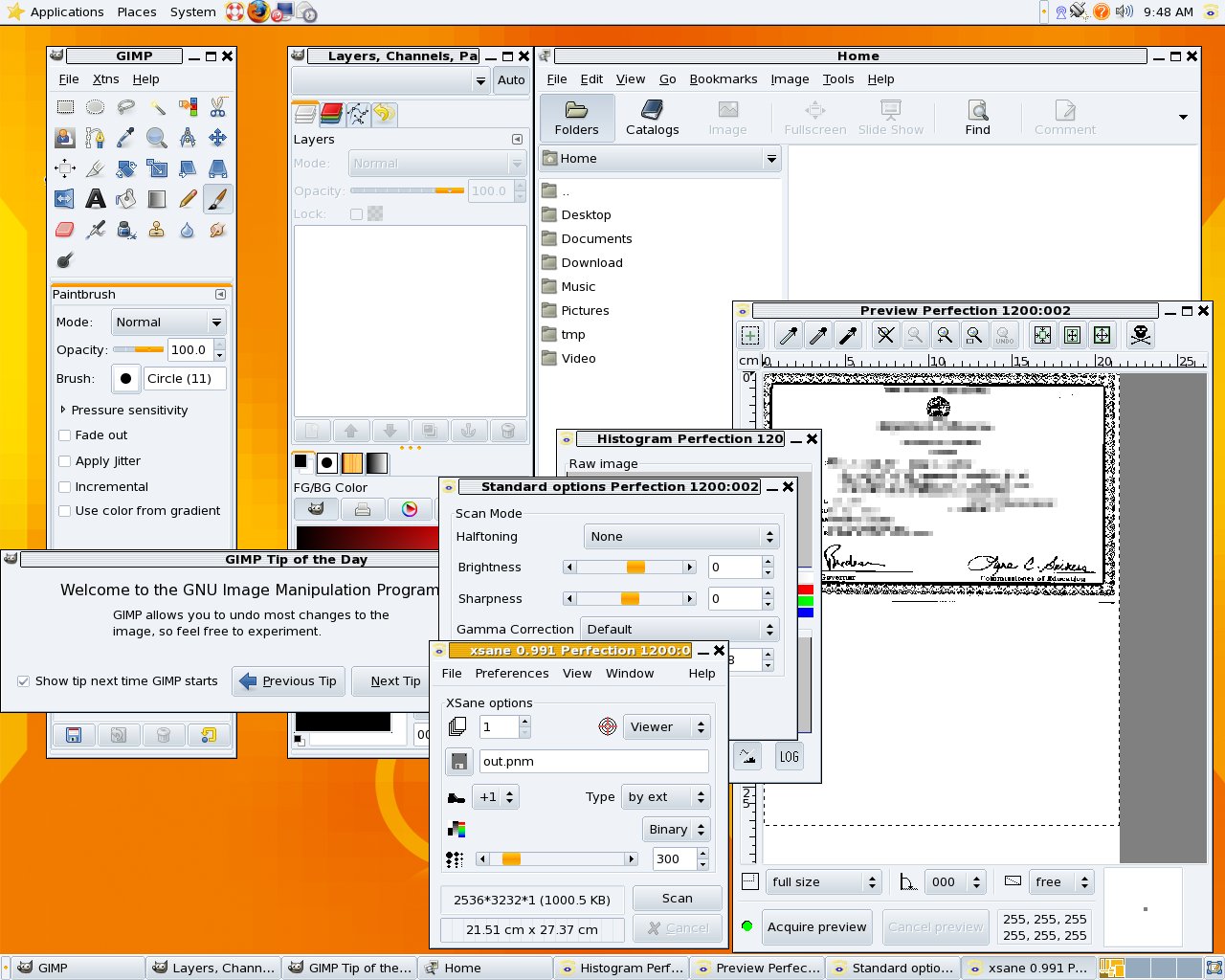
Task: Pick the Color Picker eyedropper in GIMP toolbox
Action: 126,138
